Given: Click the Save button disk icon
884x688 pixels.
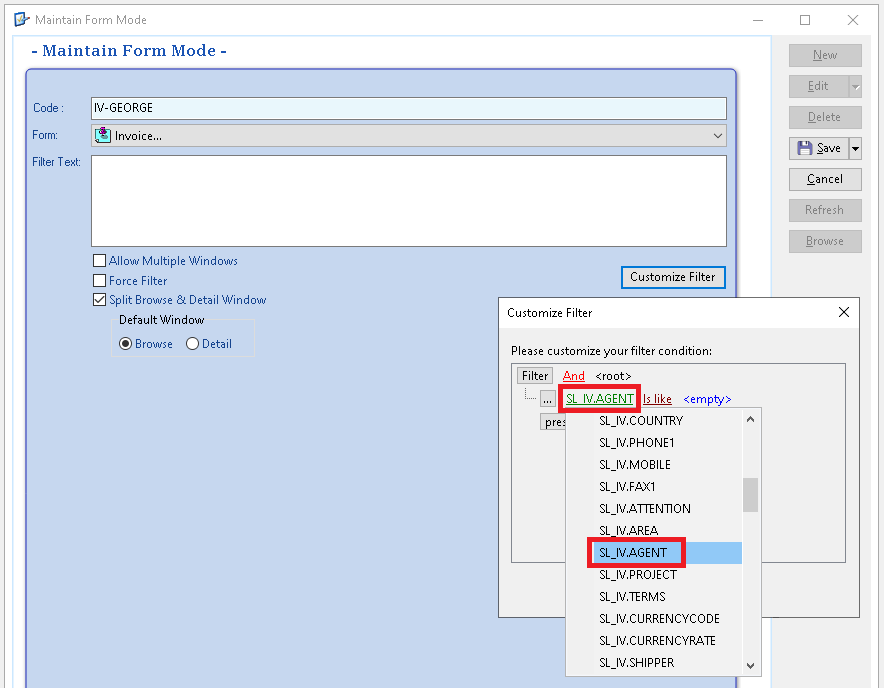Looking at the screenshot, I should (x=805, y=148).
